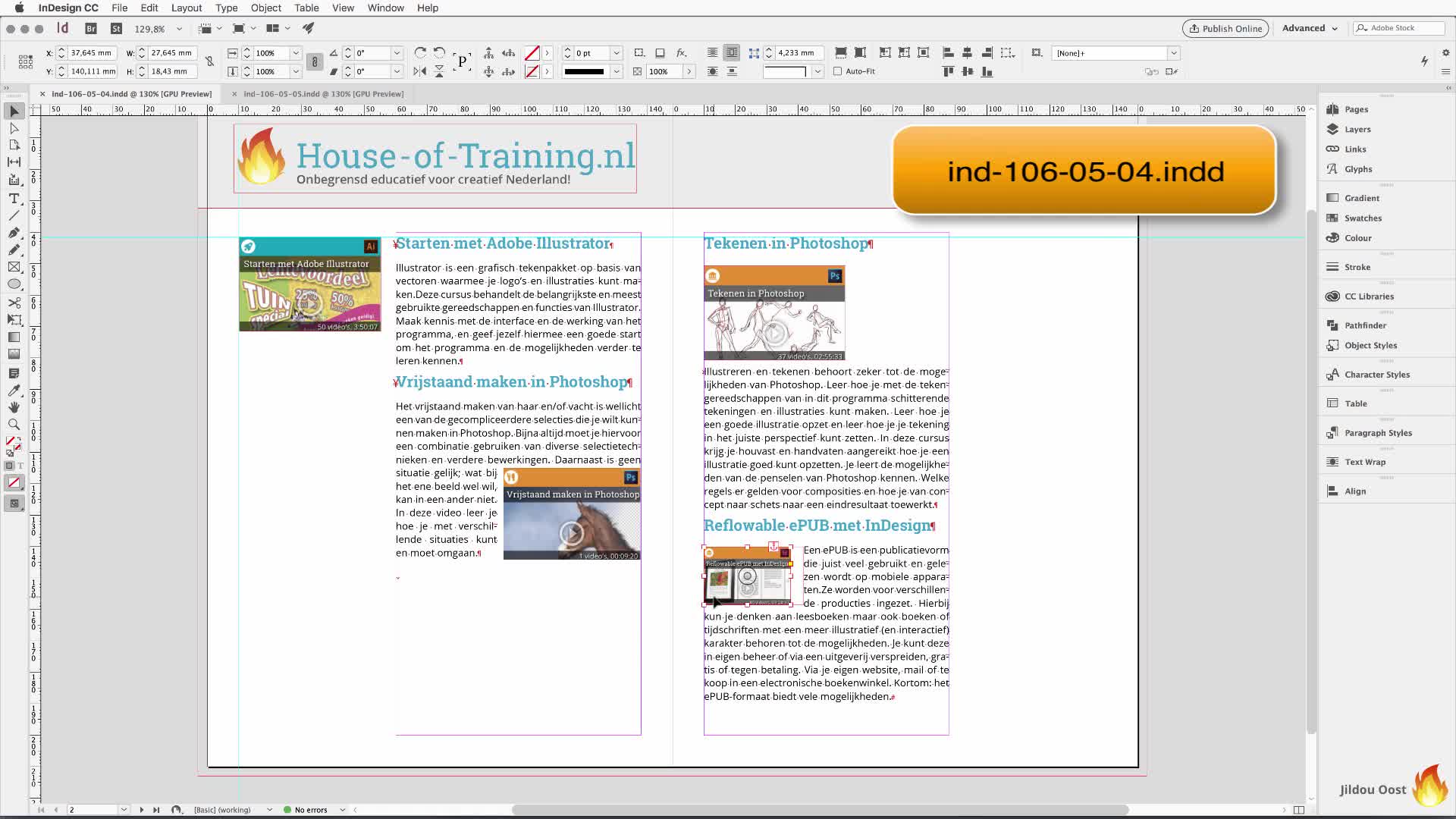
Task: Click the fill colour None swatch in control bar
Action: [532, 53]
